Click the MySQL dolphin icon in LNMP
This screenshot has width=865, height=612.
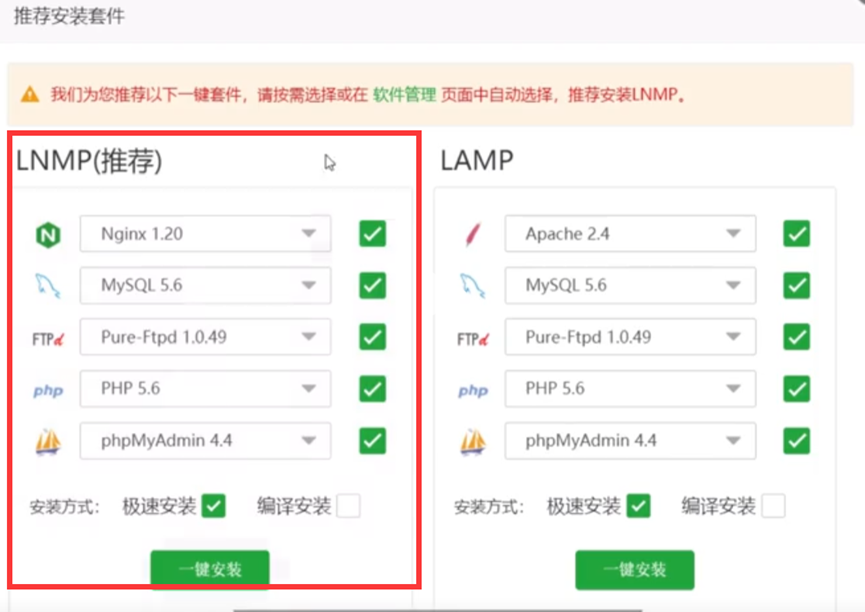(x=47, y=286)
